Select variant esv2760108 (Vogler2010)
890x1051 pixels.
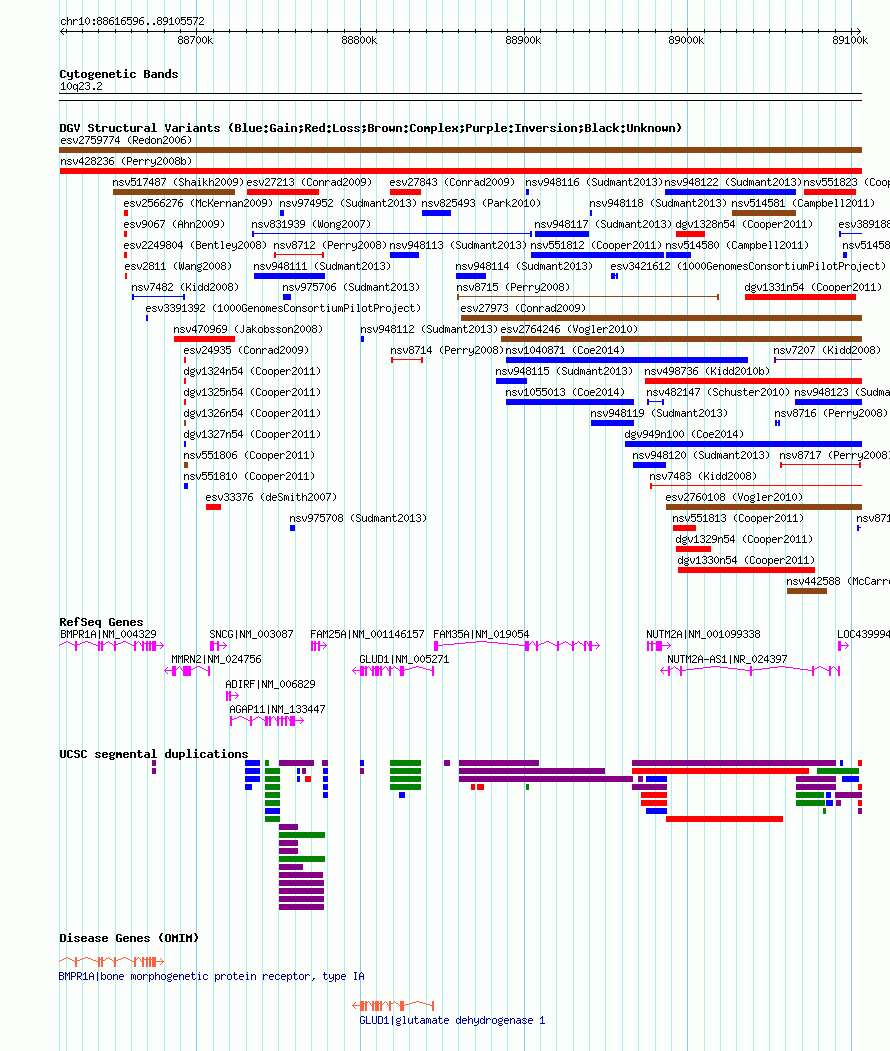point(734,497)
